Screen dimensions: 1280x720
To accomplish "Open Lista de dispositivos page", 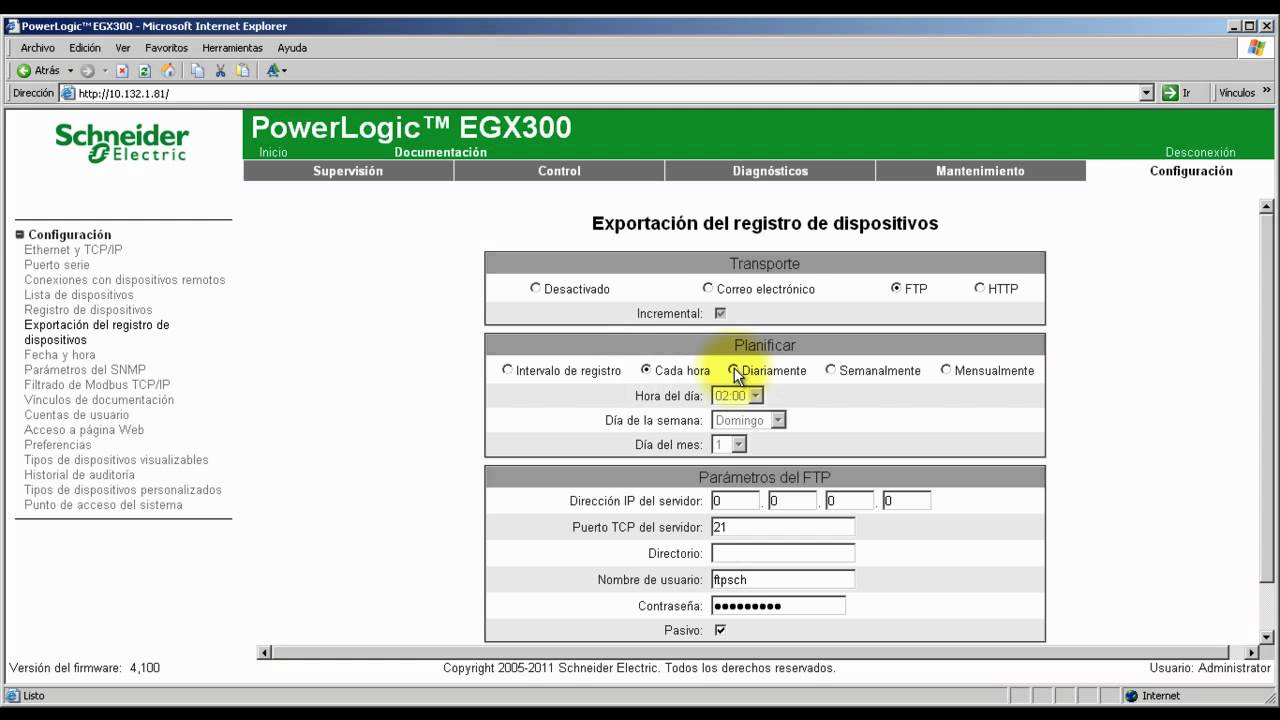I will point(79,295).
